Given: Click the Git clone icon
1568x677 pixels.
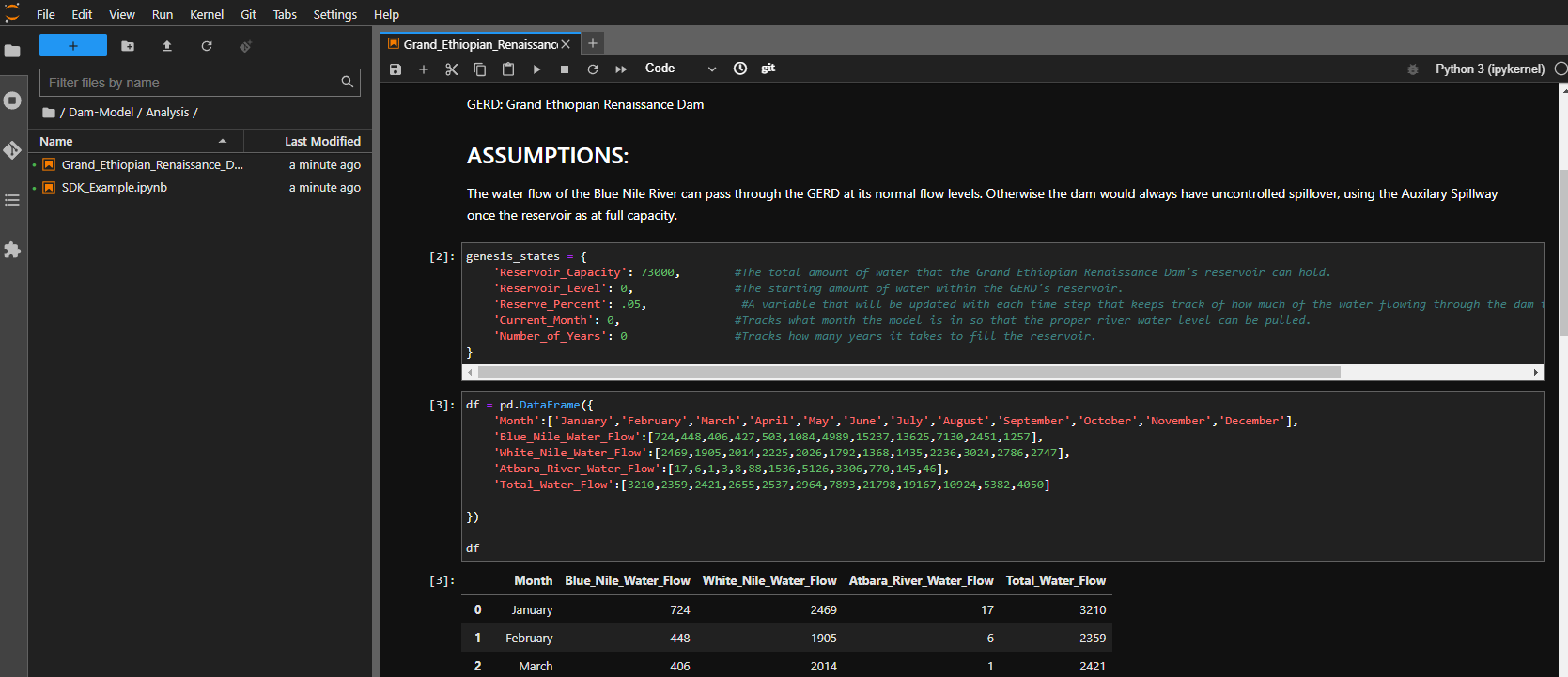Looking at the screenshot, I should coord(245,46).
